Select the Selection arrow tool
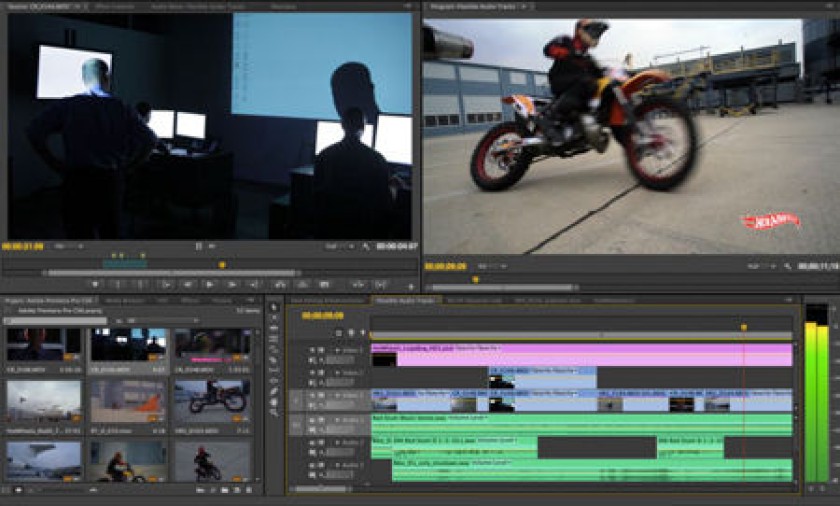This screenshot has height=506, width=840. point(274,307)
